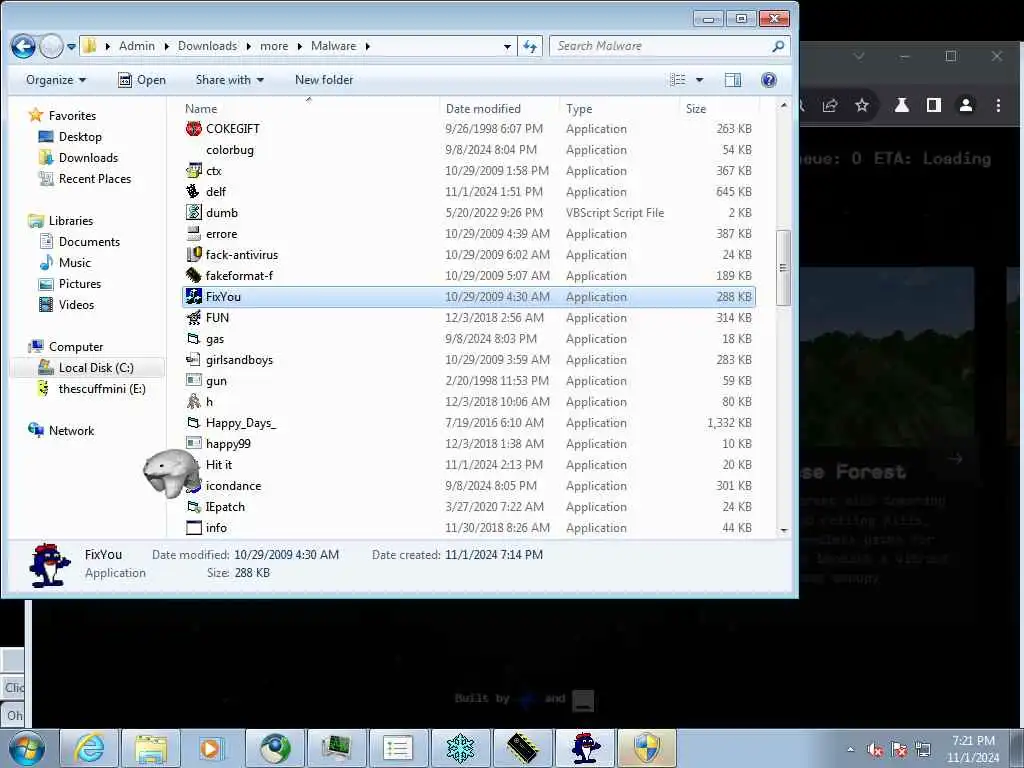Click the vertical scrollbar thumb in file list
This screenshot has width=1024, height=768.
(x=783, y=267)
